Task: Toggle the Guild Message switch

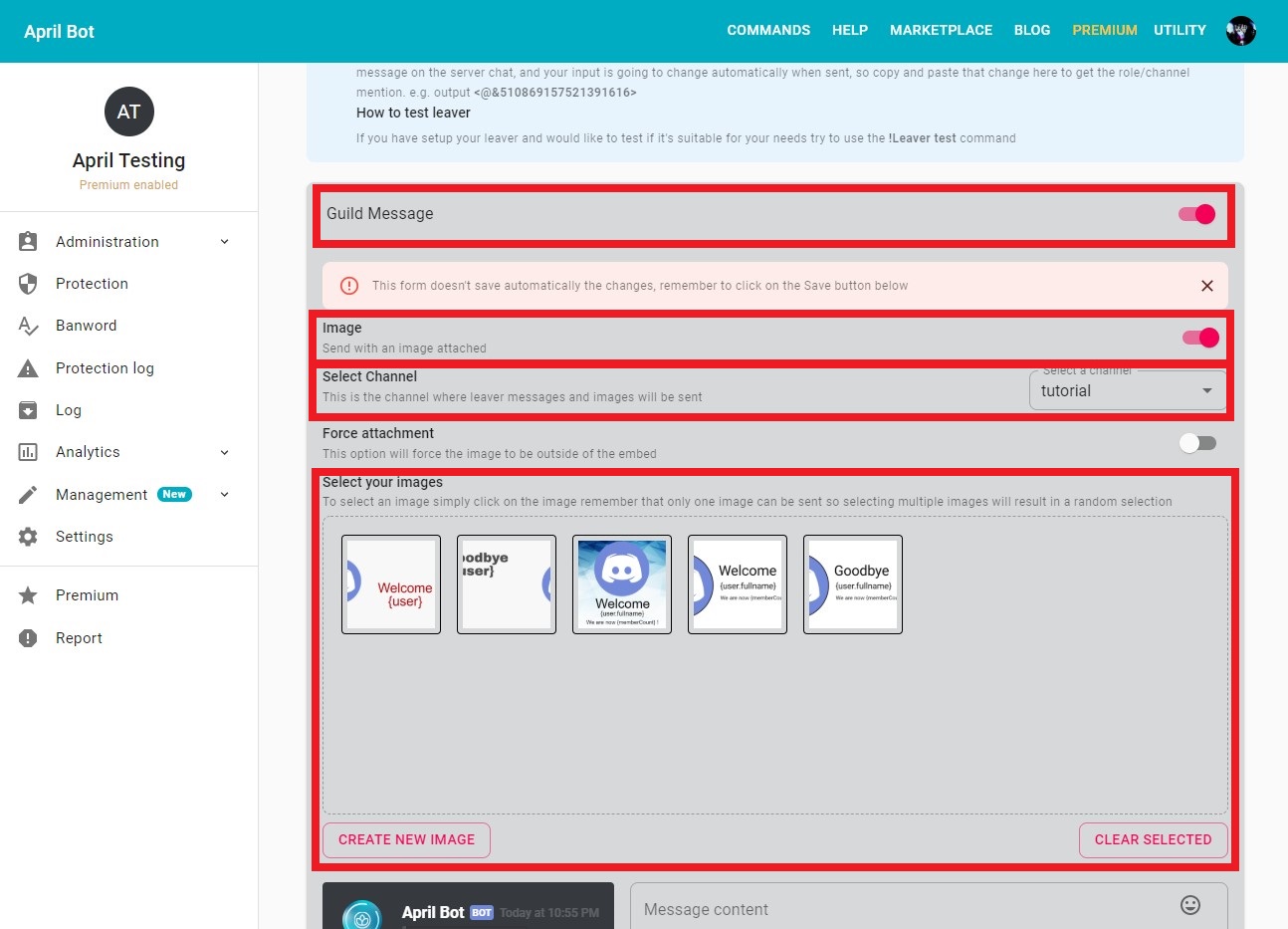Action: (1196, 214)
